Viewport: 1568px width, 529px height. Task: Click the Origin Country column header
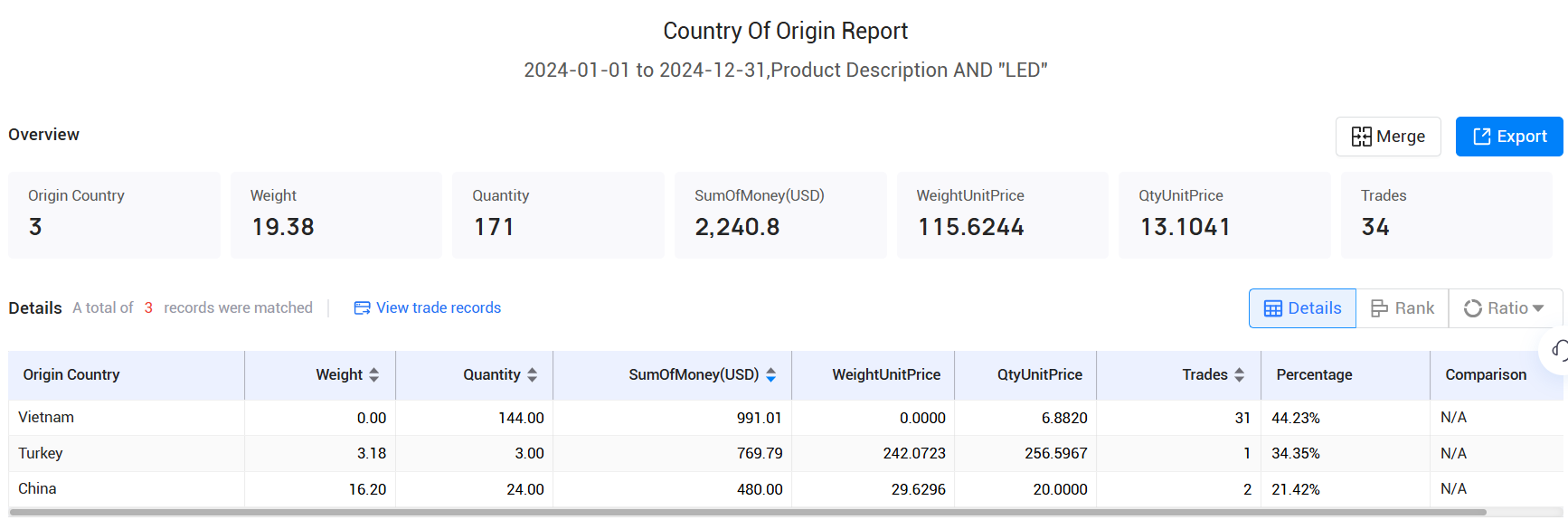(x=71, y=375)
